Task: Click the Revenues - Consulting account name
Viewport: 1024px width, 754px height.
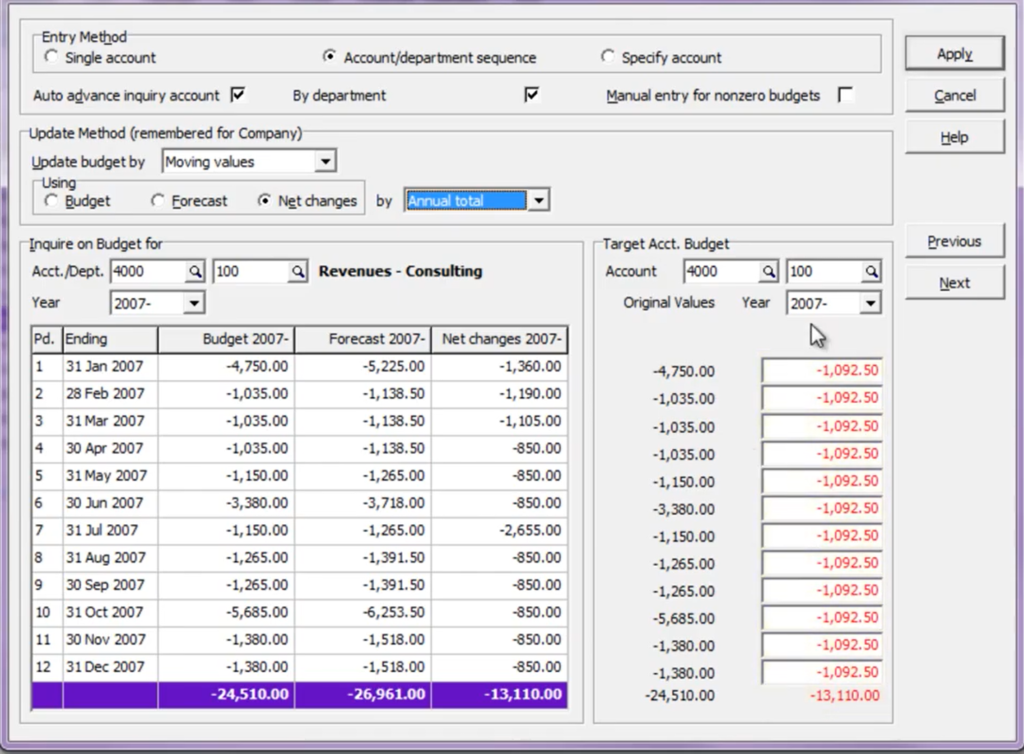Action: coord(400,272)
